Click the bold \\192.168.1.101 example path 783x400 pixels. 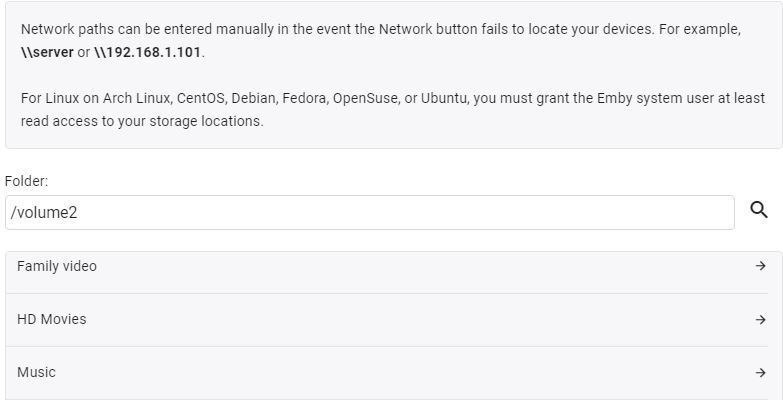(148, 51)
